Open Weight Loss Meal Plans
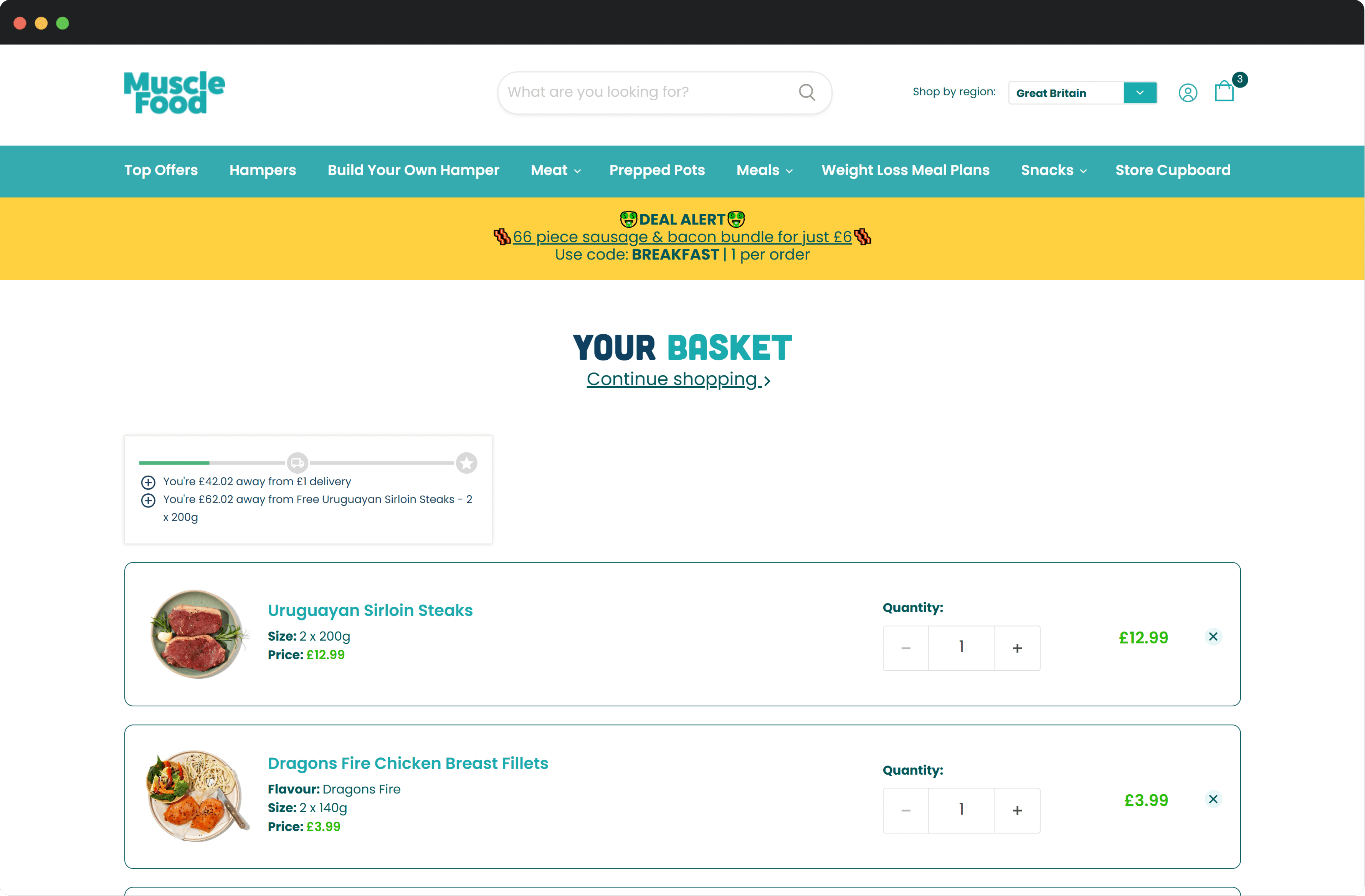Viewport: 1365px width, 896px height. tap(906, 170)
